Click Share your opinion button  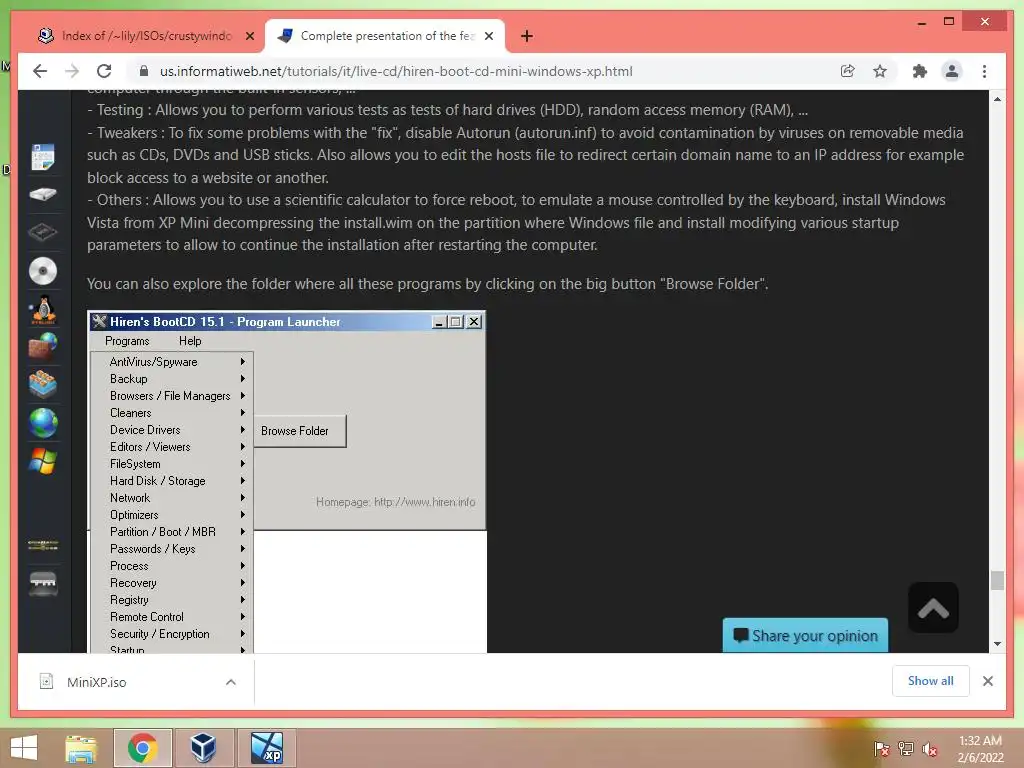tap(805, 635)
